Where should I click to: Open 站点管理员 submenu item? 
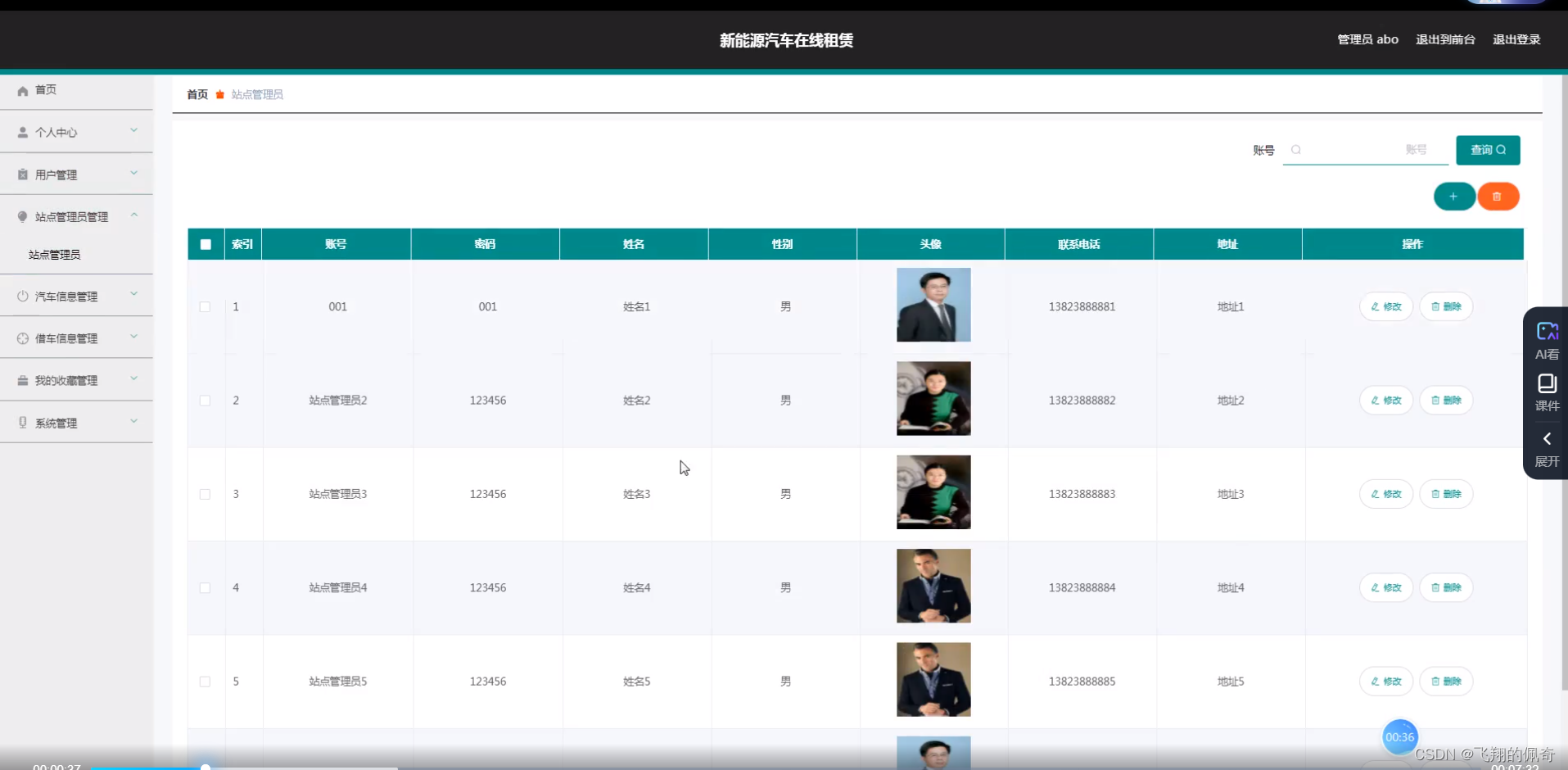pos(55,254)
